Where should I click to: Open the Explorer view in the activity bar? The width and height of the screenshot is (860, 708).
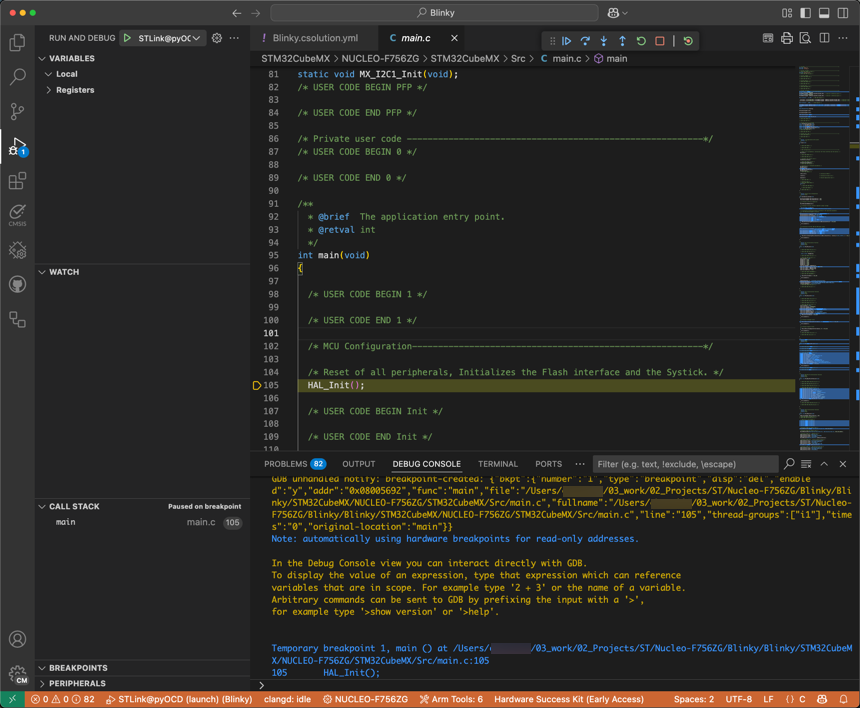click(18, 43)
